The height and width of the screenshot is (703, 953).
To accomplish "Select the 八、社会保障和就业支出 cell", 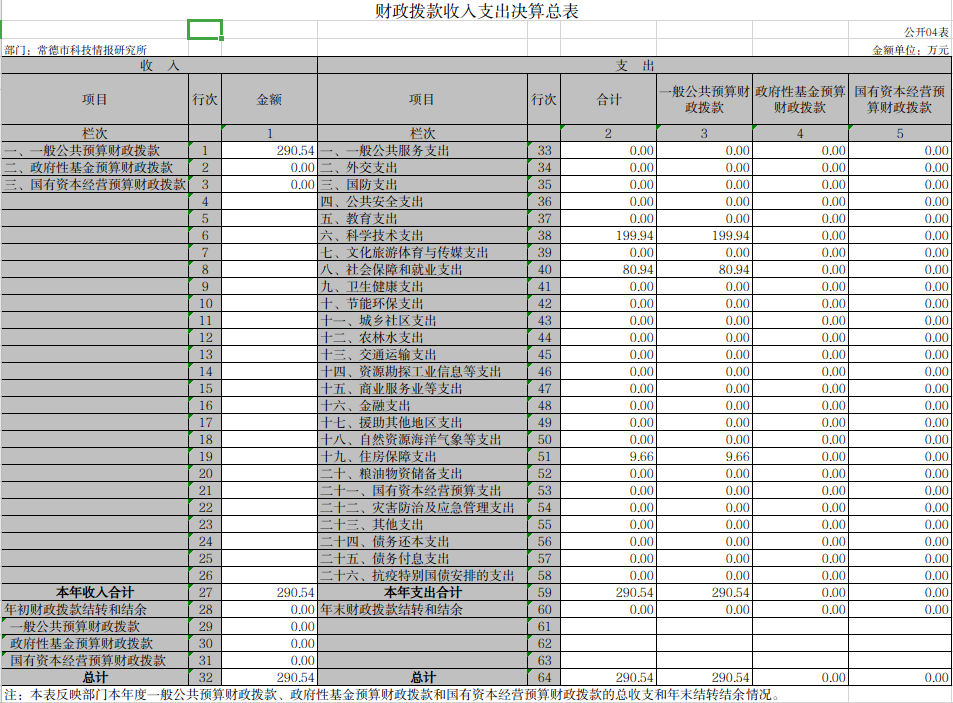I will [x=392, y=270].
